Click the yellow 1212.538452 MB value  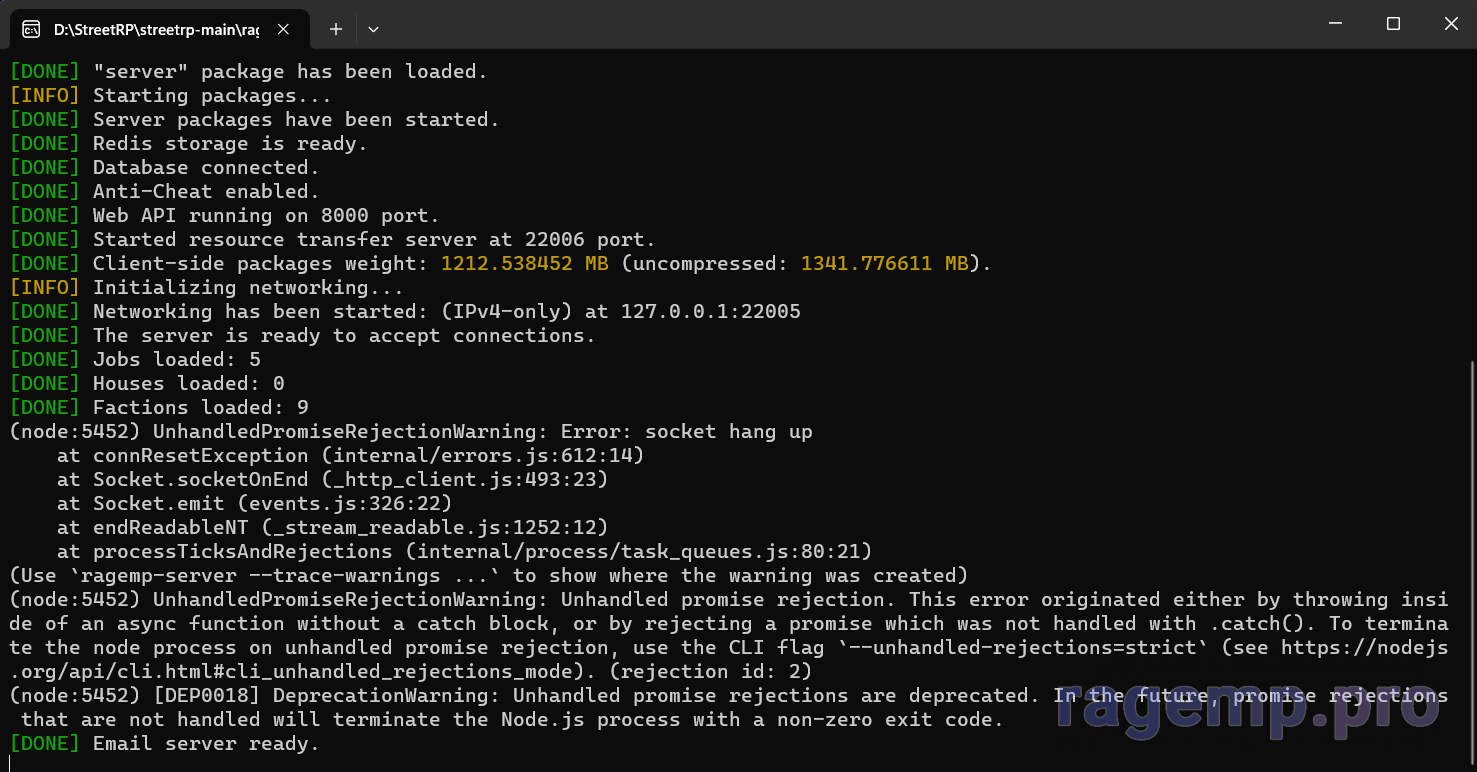524,263
